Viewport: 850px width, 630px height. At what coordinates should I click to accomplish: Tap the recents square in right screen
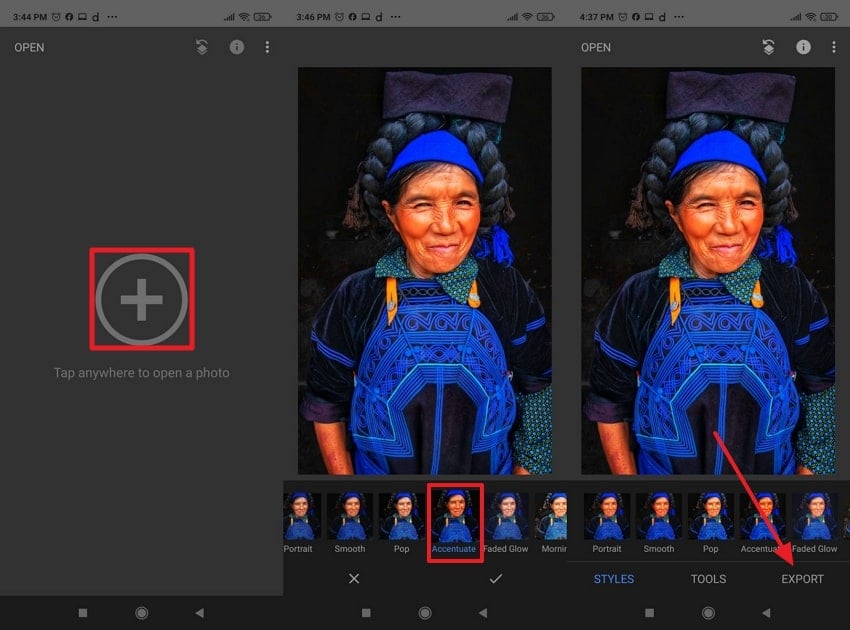click(649, 613)
